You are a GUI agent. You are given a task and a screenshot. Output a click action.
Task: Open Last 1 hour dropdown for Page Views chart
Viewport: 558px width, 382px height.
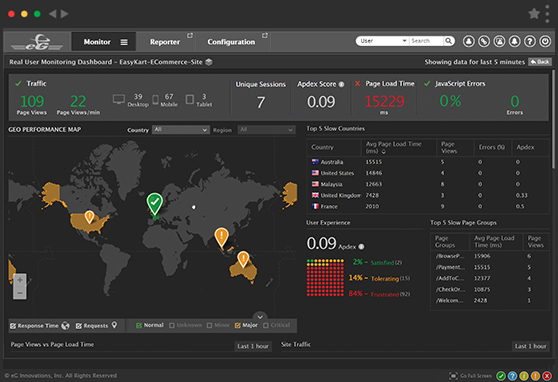(x=253, y=346)
